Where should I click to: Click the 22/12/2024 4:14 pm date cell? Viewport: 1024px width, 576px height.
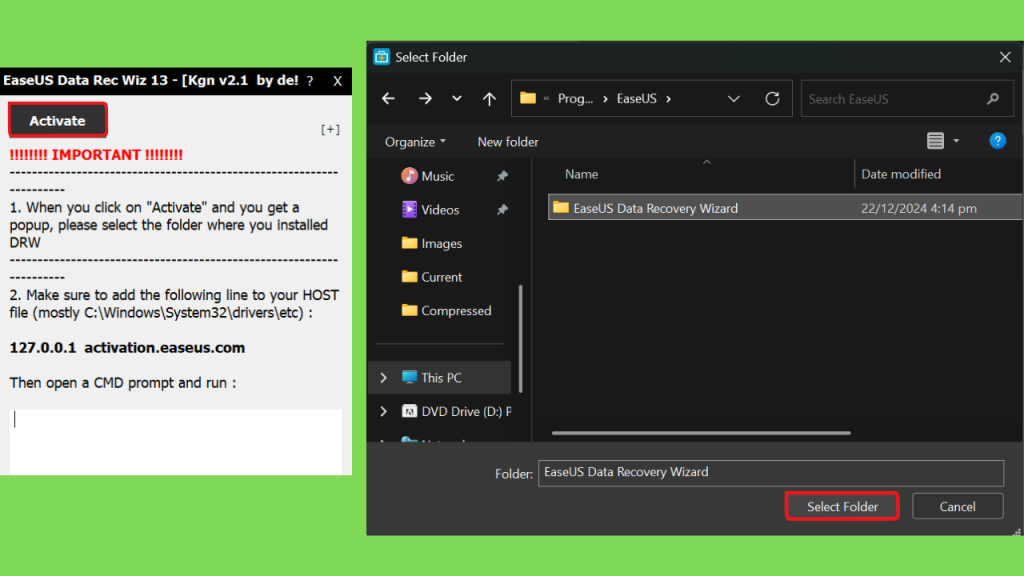[x=919, y=208]
